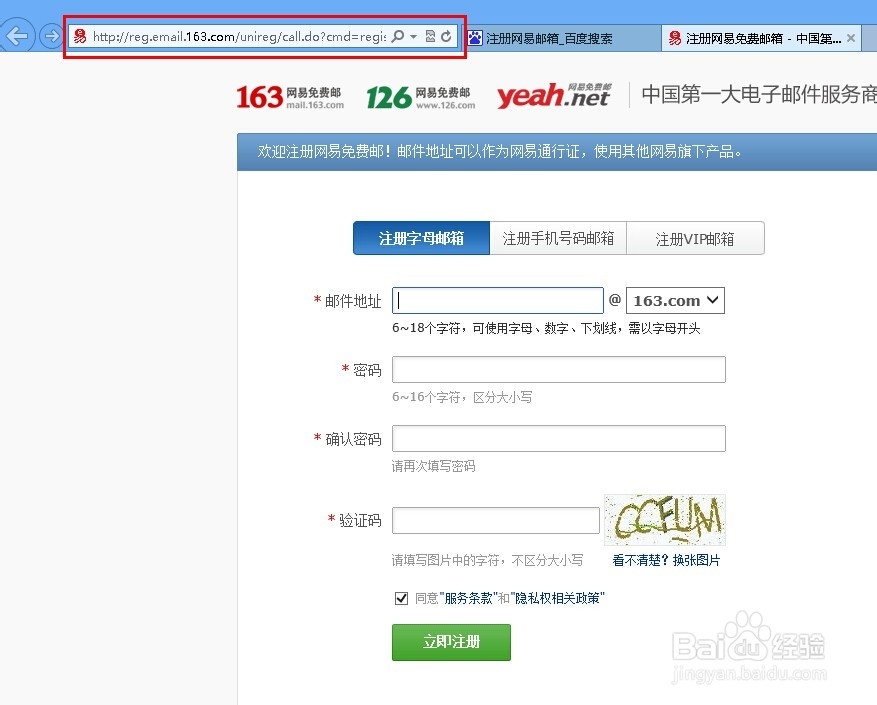Click the Baidu favicon on the search tab
The image size is (877, 705).
475,38
